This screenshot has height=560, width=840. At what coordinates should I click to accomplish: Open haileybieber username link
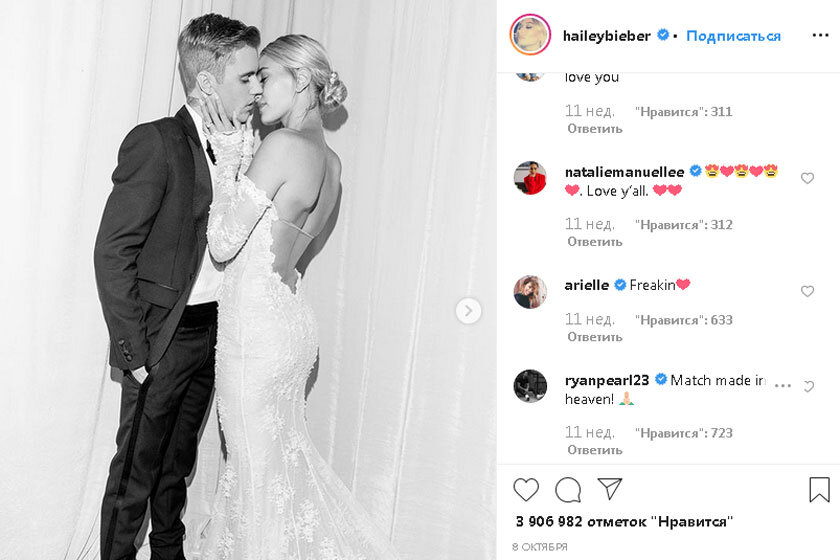click(606, 36)
